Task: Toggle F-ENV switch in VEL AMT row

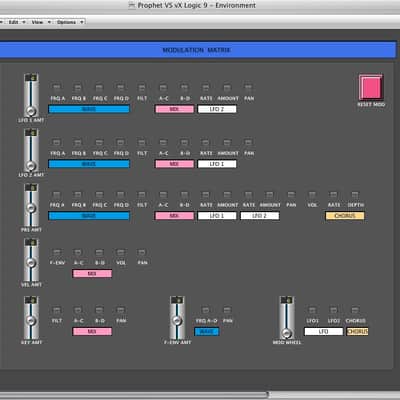Action: click(57, 252)
